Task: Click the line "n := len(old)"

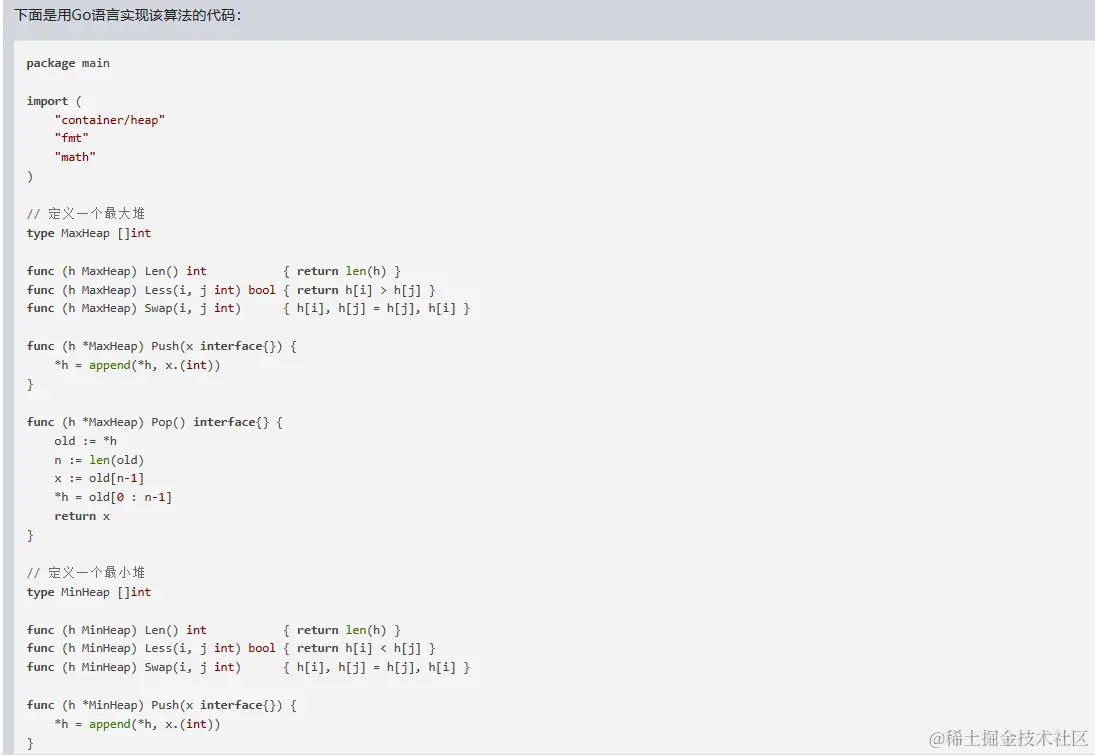Action: click(99, 460)
